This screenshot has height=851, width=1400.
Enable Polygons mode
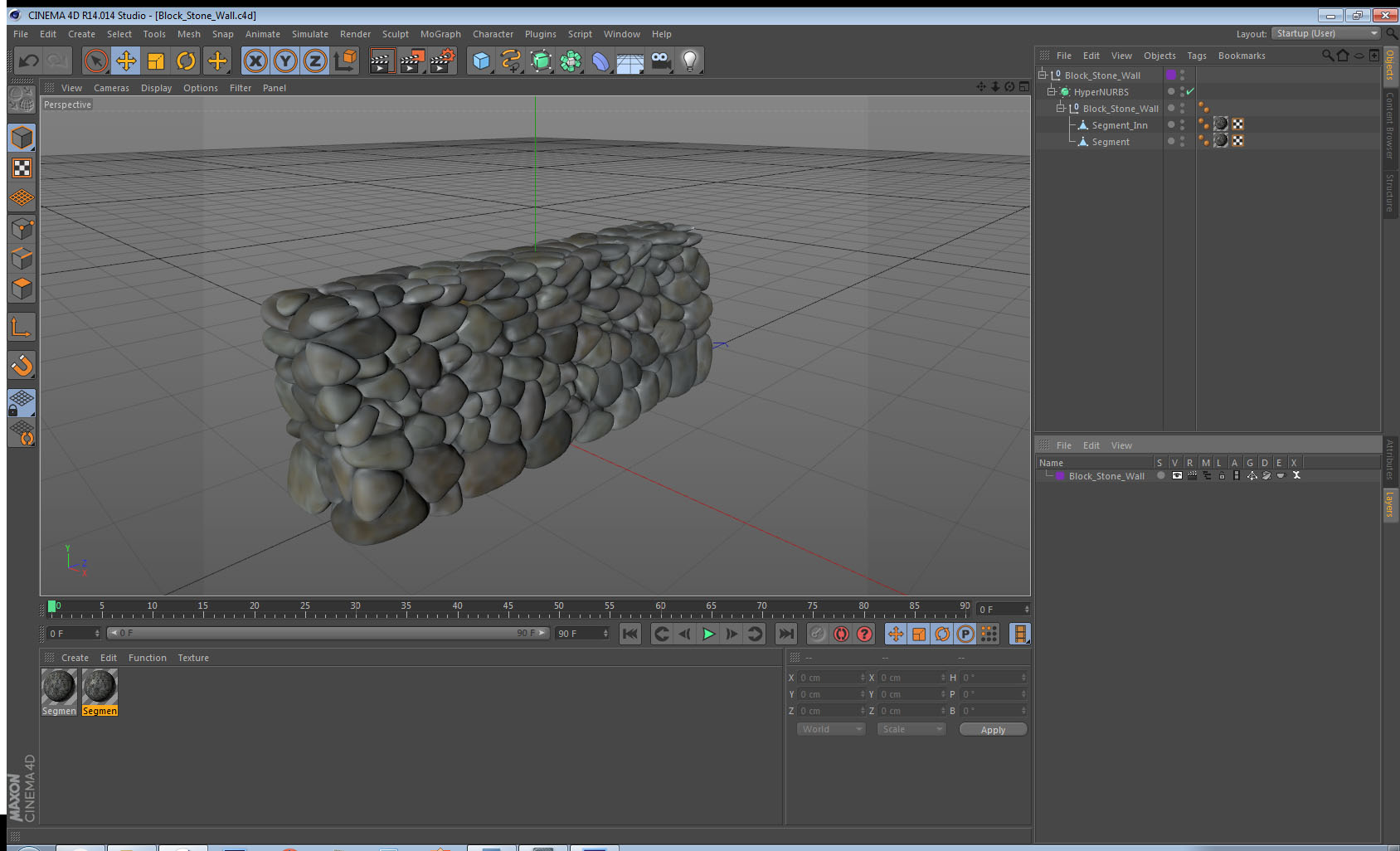(22, 288)
